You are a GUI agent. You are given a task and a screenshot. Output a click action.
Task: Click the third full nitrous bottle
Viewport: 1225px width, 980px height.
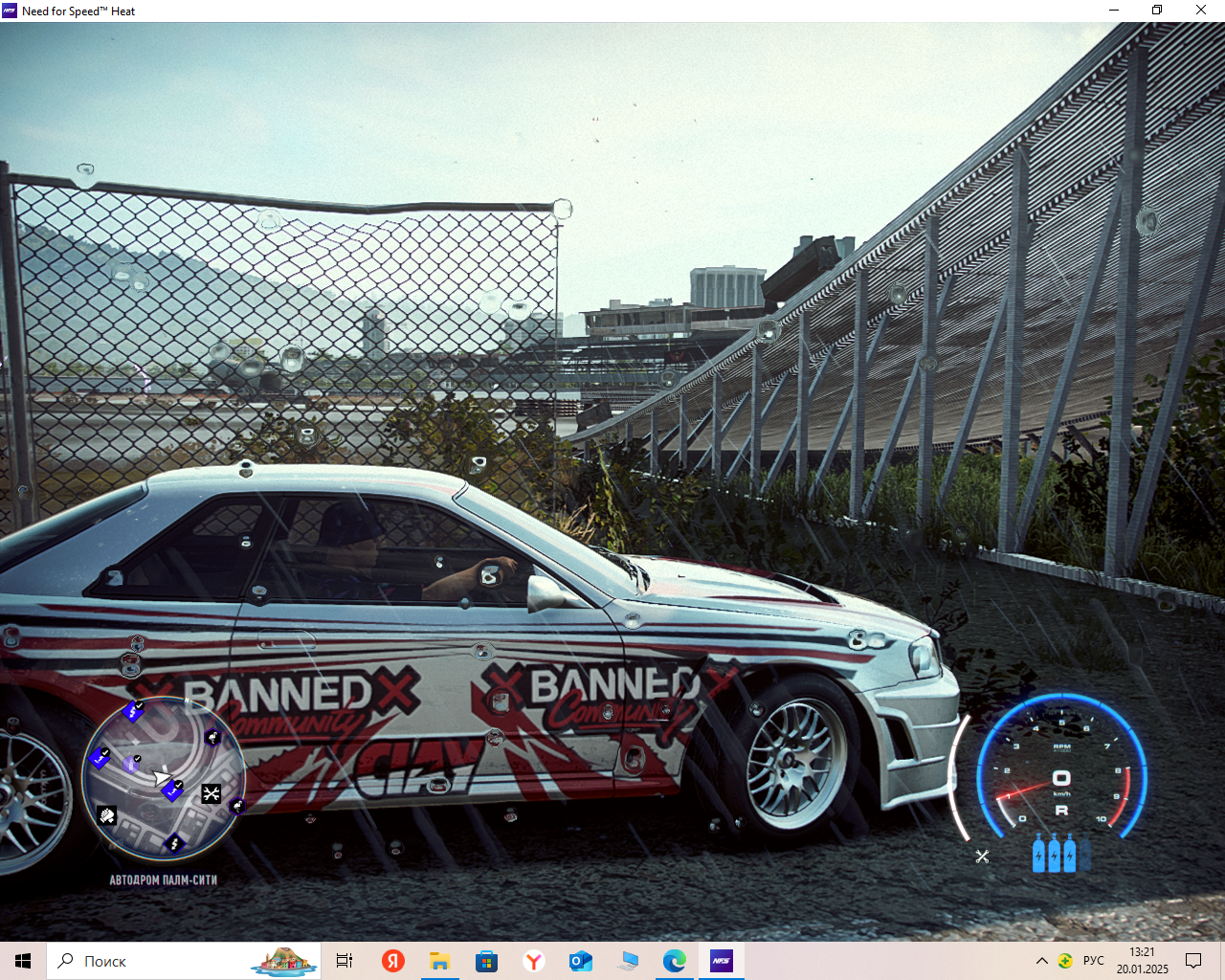1070,853
